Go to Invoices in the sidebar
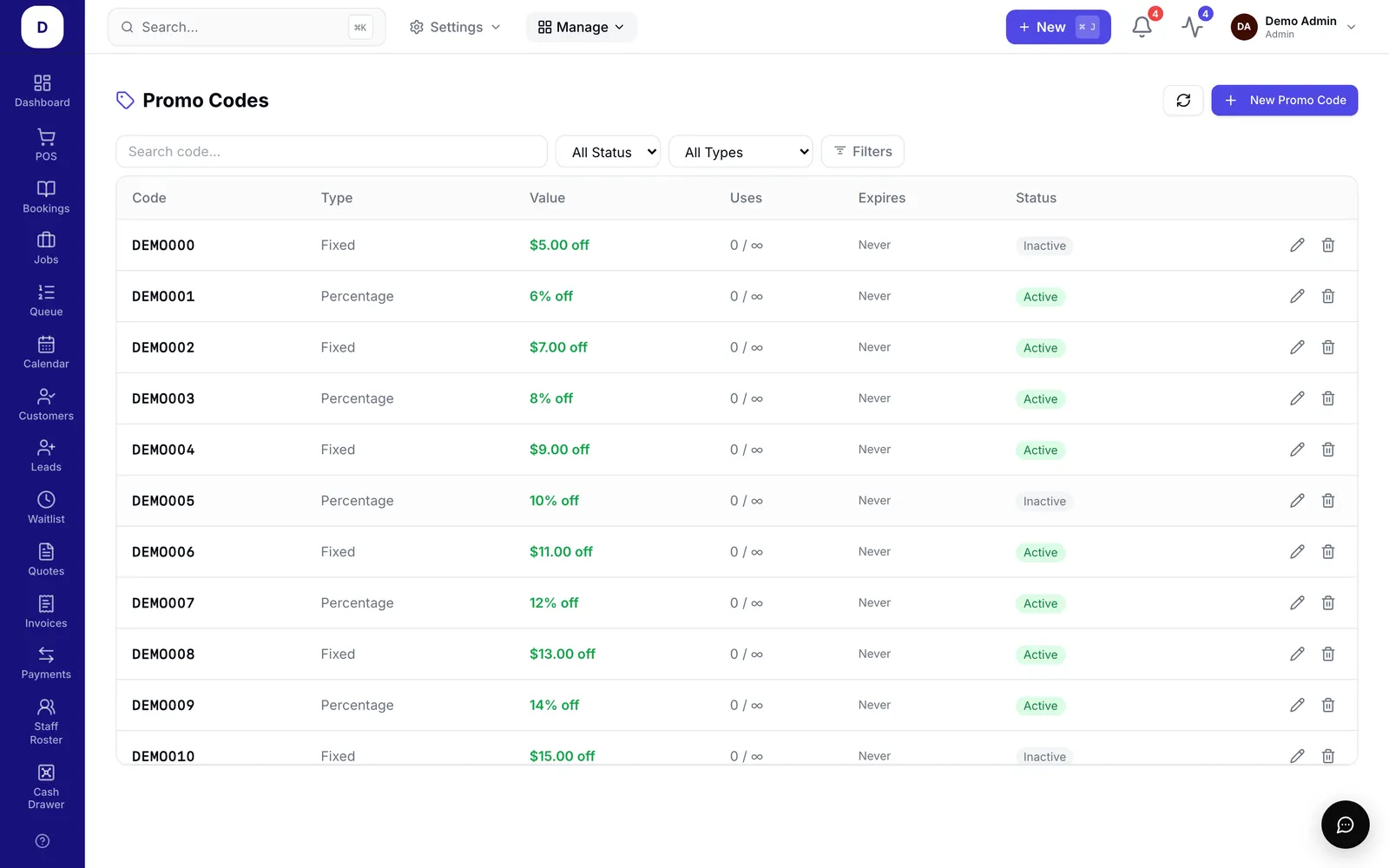This screenshot has width=1389, height=868. (46, 612)
